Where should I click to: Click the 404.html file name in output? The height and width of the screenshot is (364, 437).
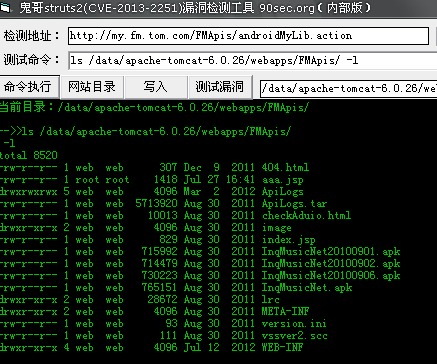[285, 167]
